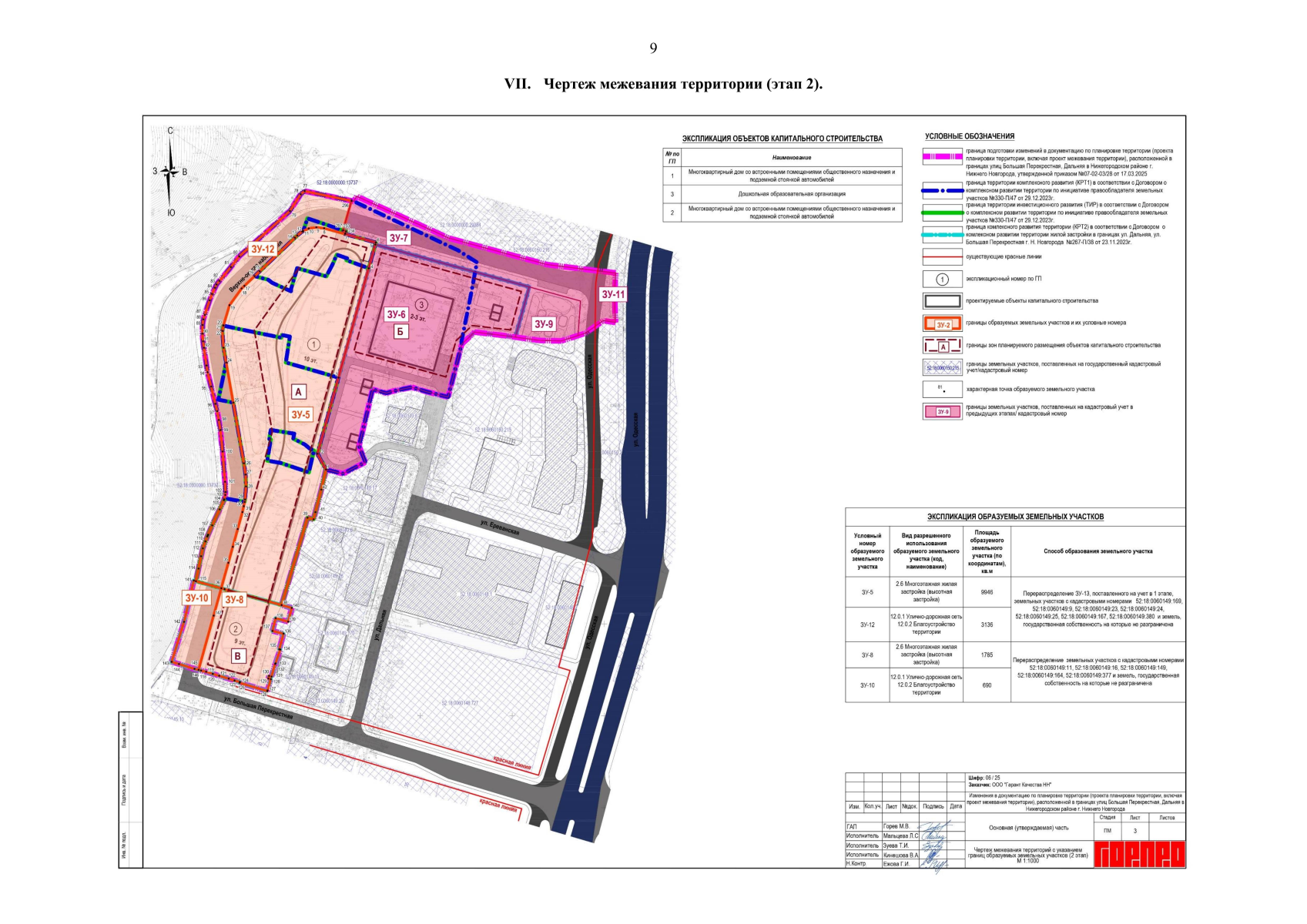Click the pink ЗУ-9 legend sample box
Image resolution: width=1307 pixels, height=924 pixels.
(942, 411)
